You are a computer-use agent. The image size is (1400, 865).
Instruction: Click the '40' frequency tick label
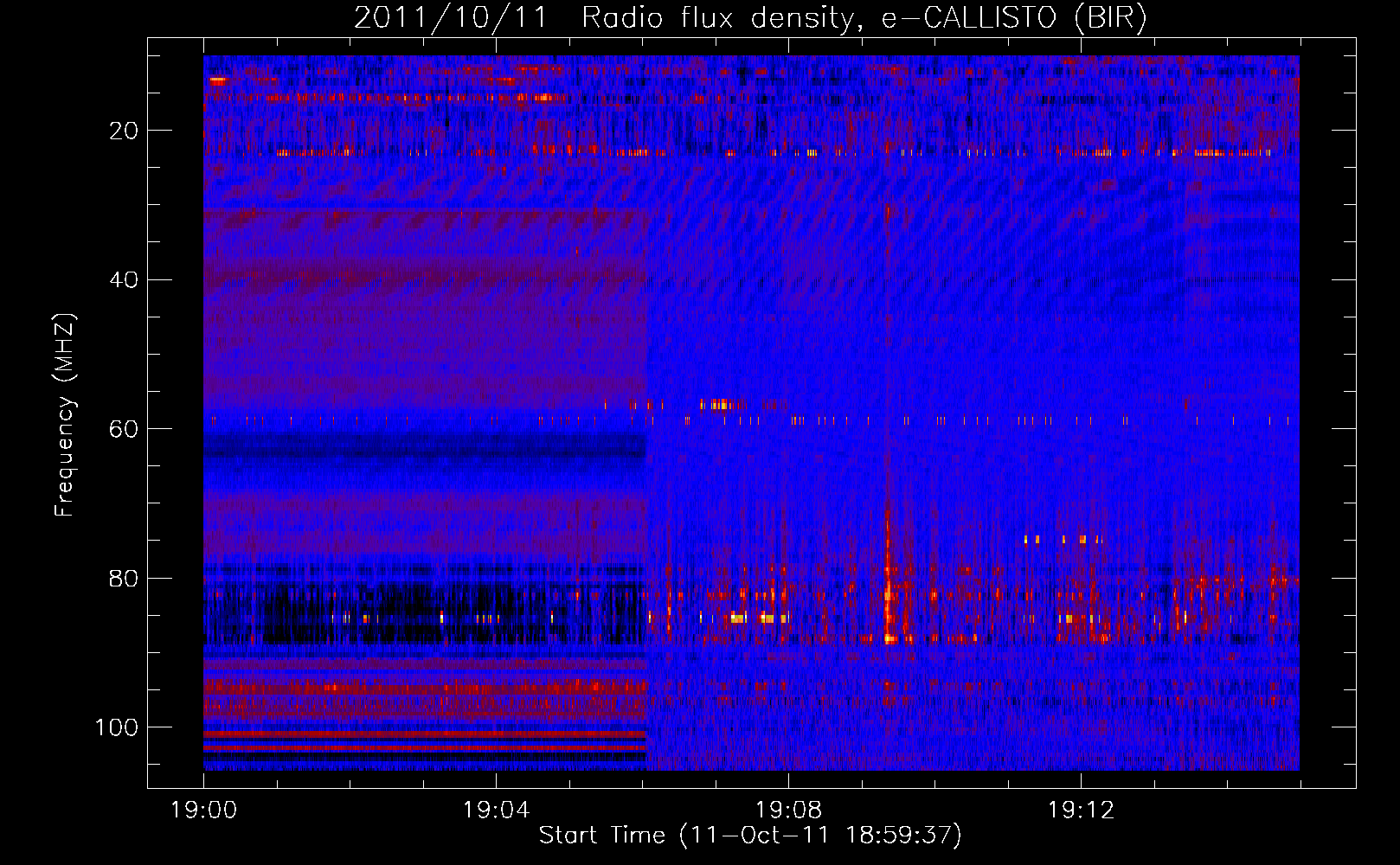[125, 280]
